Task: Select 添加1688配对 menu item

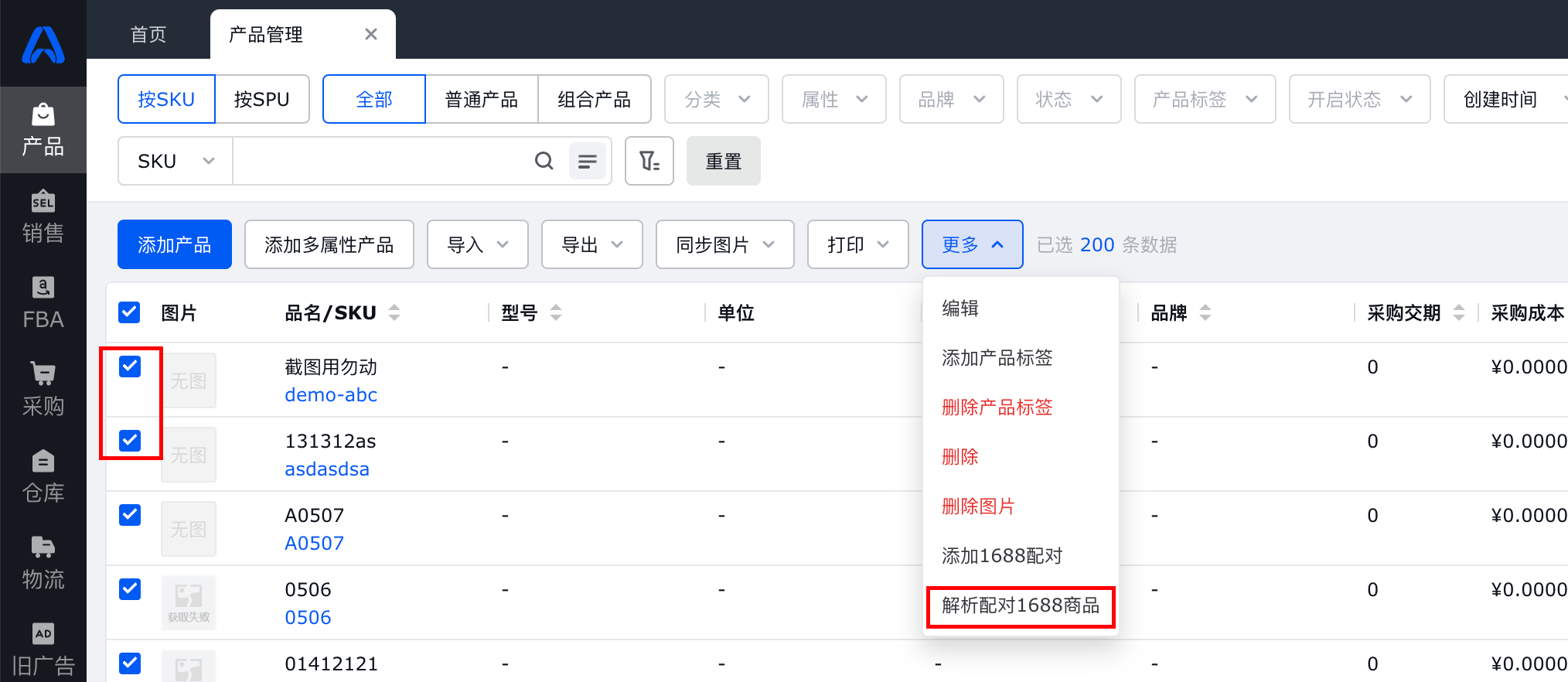Action: click(1021, 556)
